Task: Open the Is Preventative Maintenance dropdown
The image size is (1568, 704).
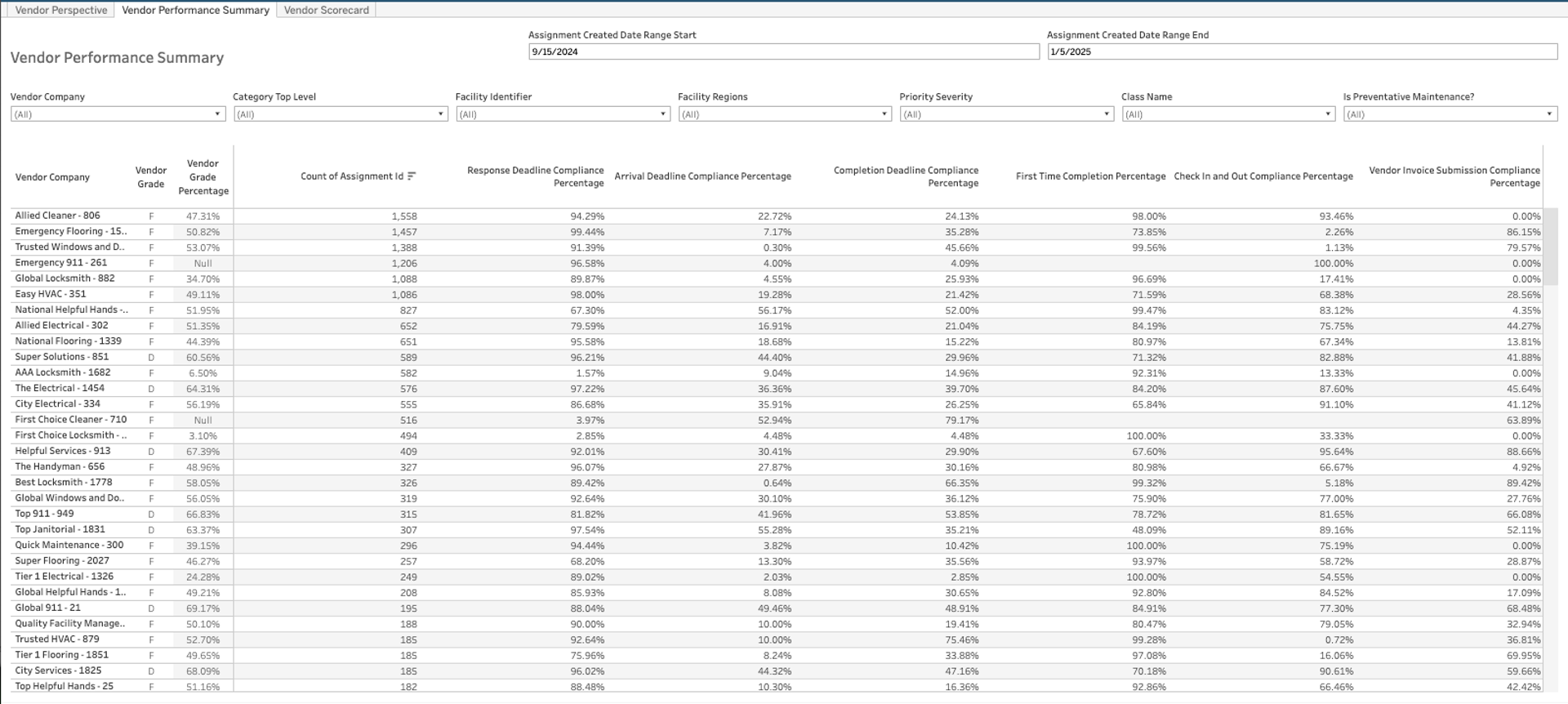Action: [1450, 114]
